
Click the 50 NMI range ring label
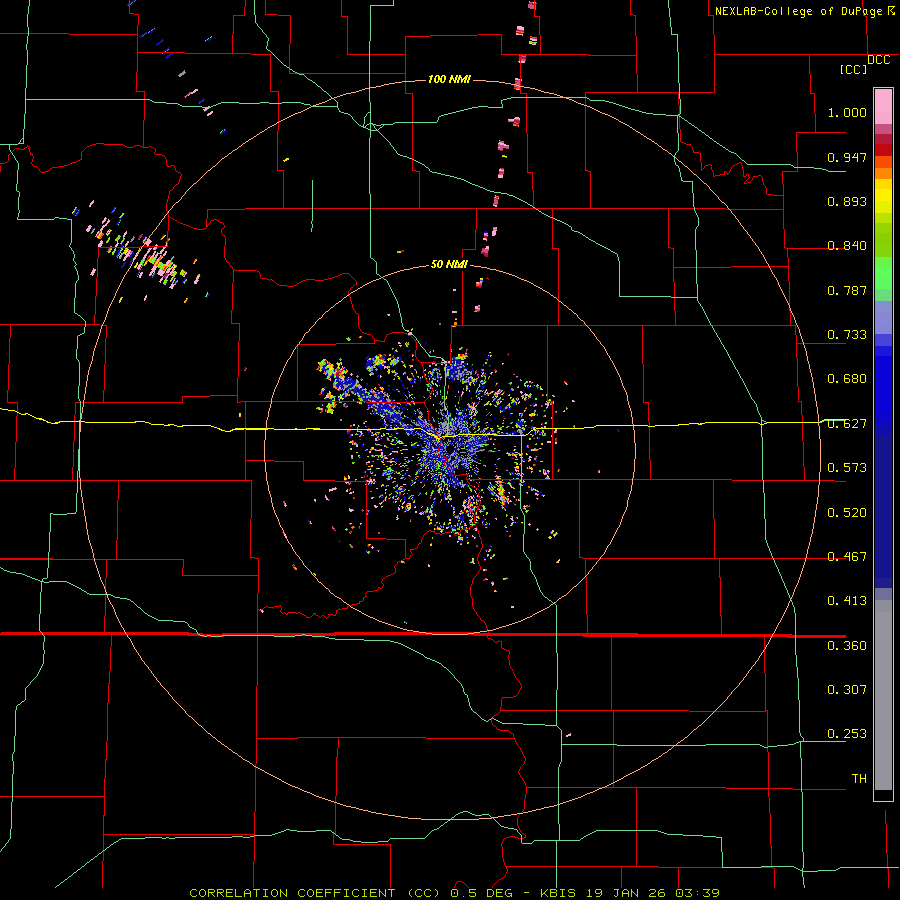coord(449,264)
